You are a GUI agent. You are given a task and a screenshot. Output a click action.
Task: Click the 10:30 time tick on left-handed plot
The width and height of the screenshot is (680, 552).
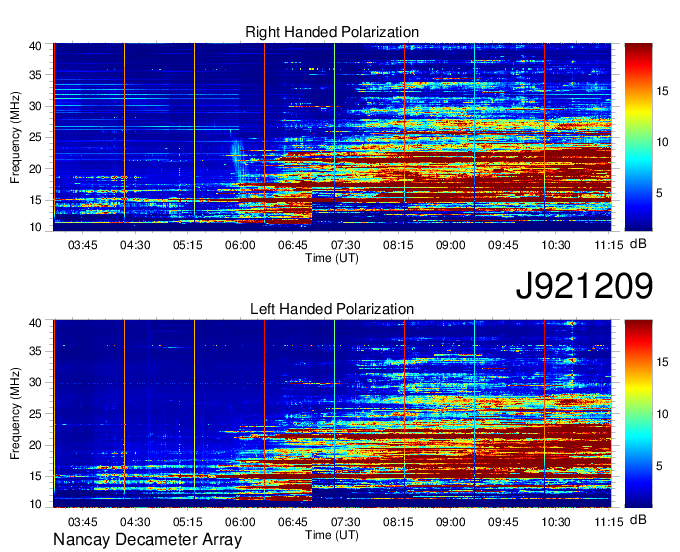[x=556, y=521]
